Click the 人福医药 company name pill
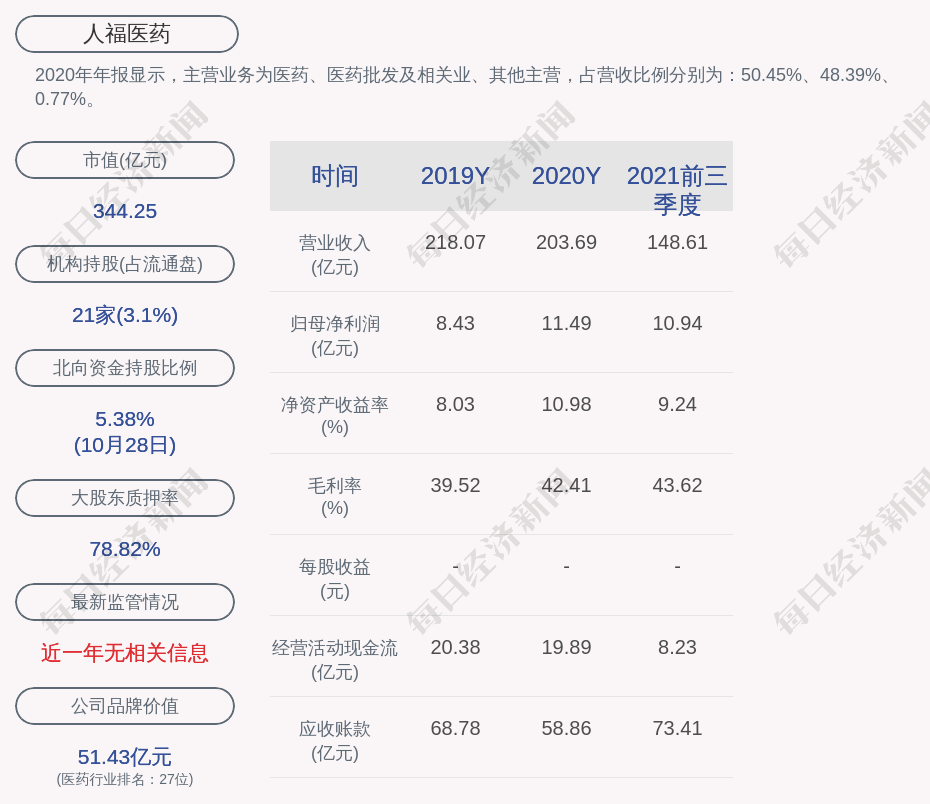Screen dimensions: 930x804 click(126, 34)
